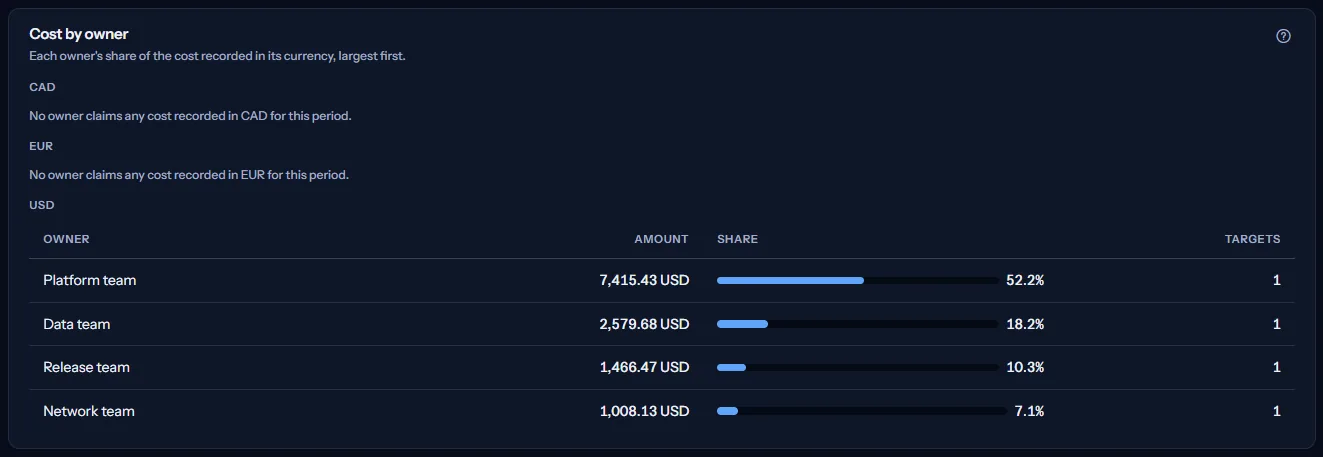1323x457 pixels.
Task: Click the targets count in Data team row
Action: pos(1277,324)
